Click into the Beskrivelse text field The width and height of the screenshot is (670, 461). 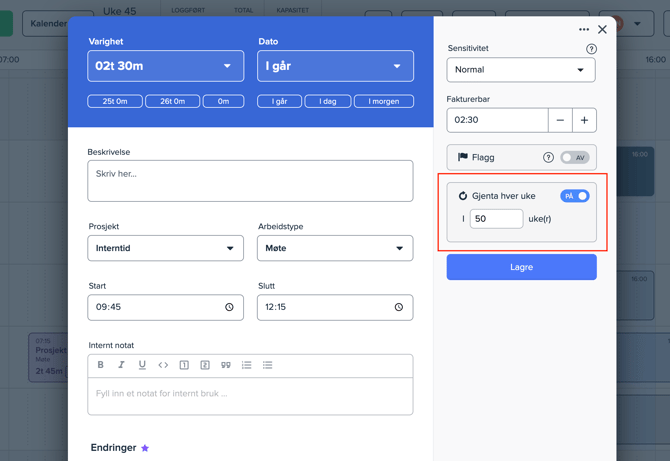[x=250, y=181]
